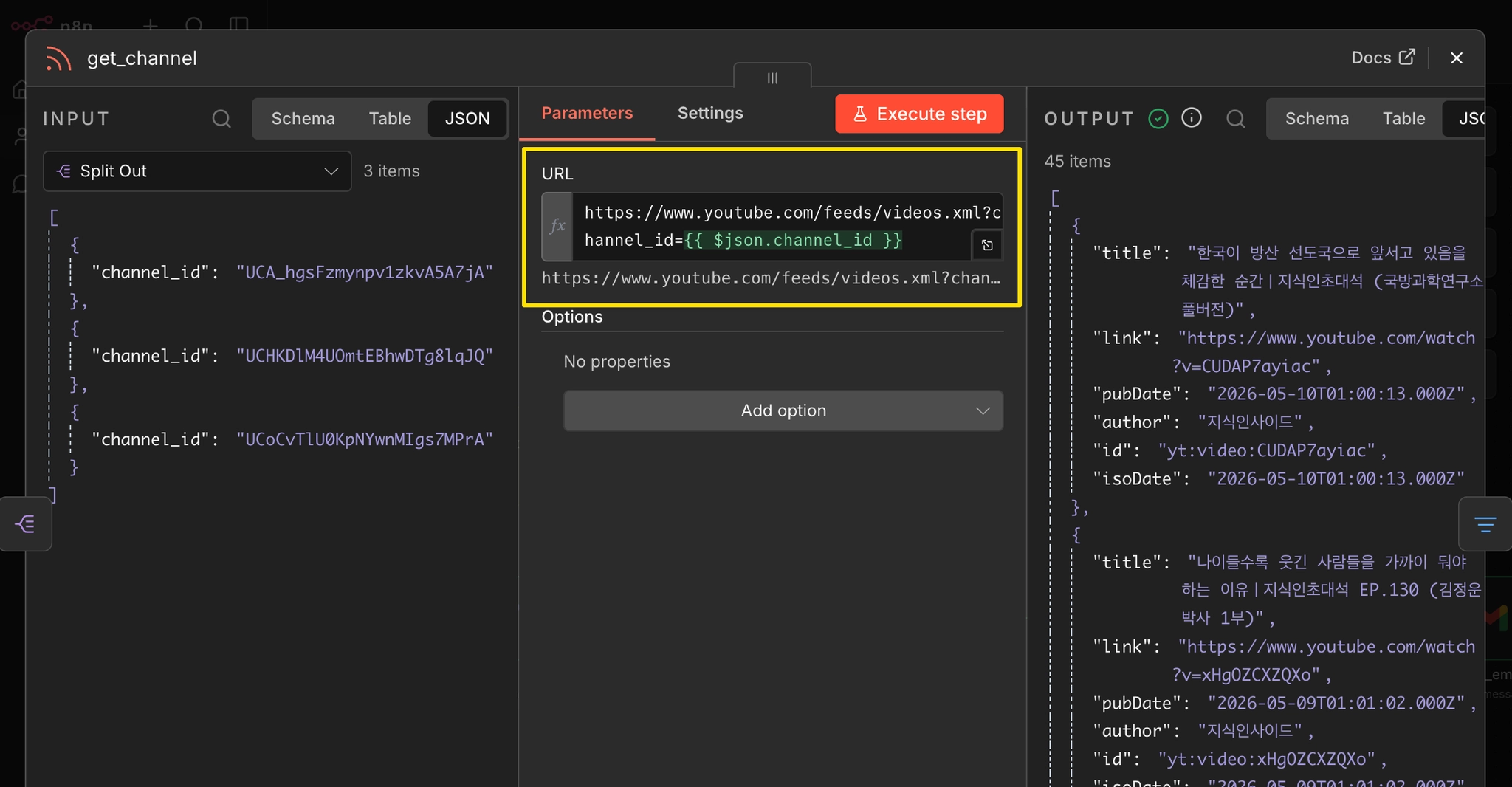Expand the Add option dropdown

click(783, 410)
